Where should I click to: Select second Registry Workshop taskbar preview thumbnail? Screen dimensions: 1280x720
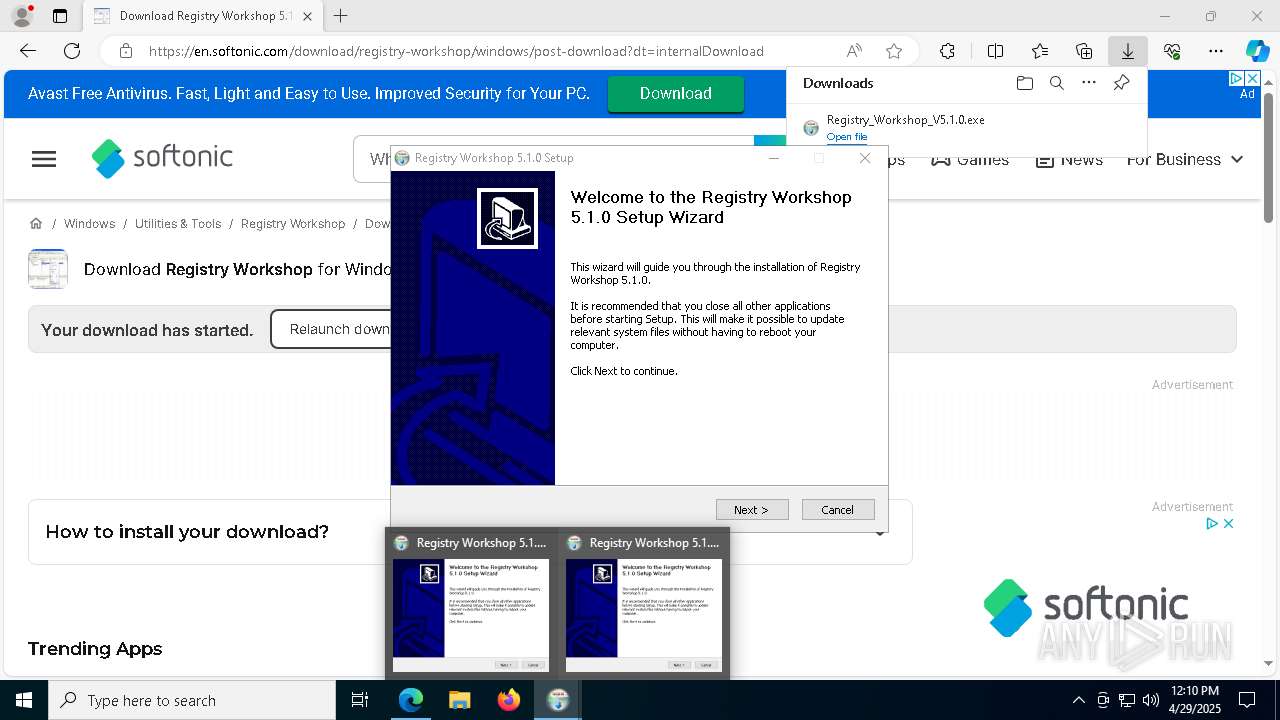pyautogui.click(x=644, y=603)
